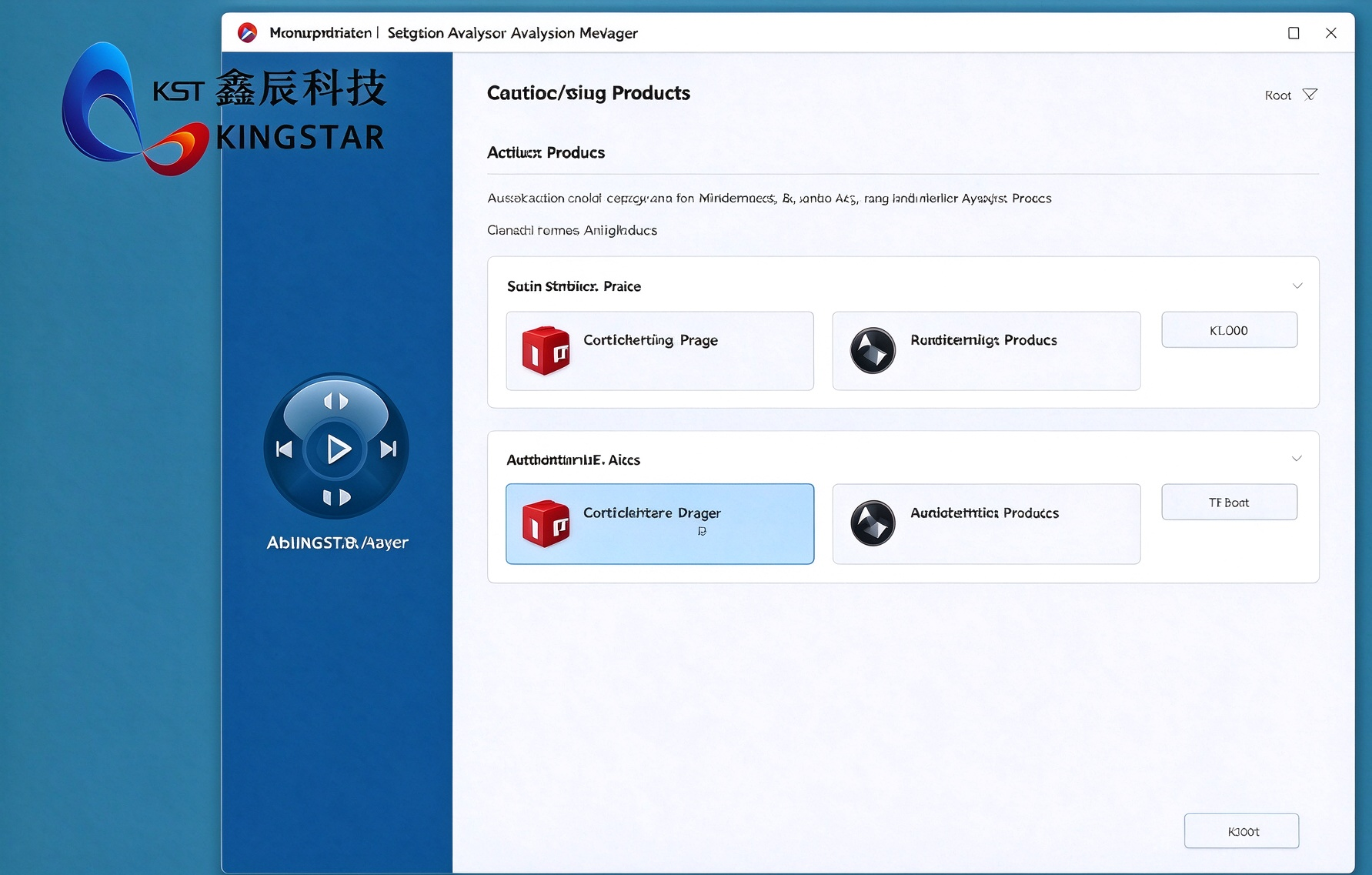Click the TF Boot button
Viewport: 1372px width, 875px height.
coord(1229,503)
